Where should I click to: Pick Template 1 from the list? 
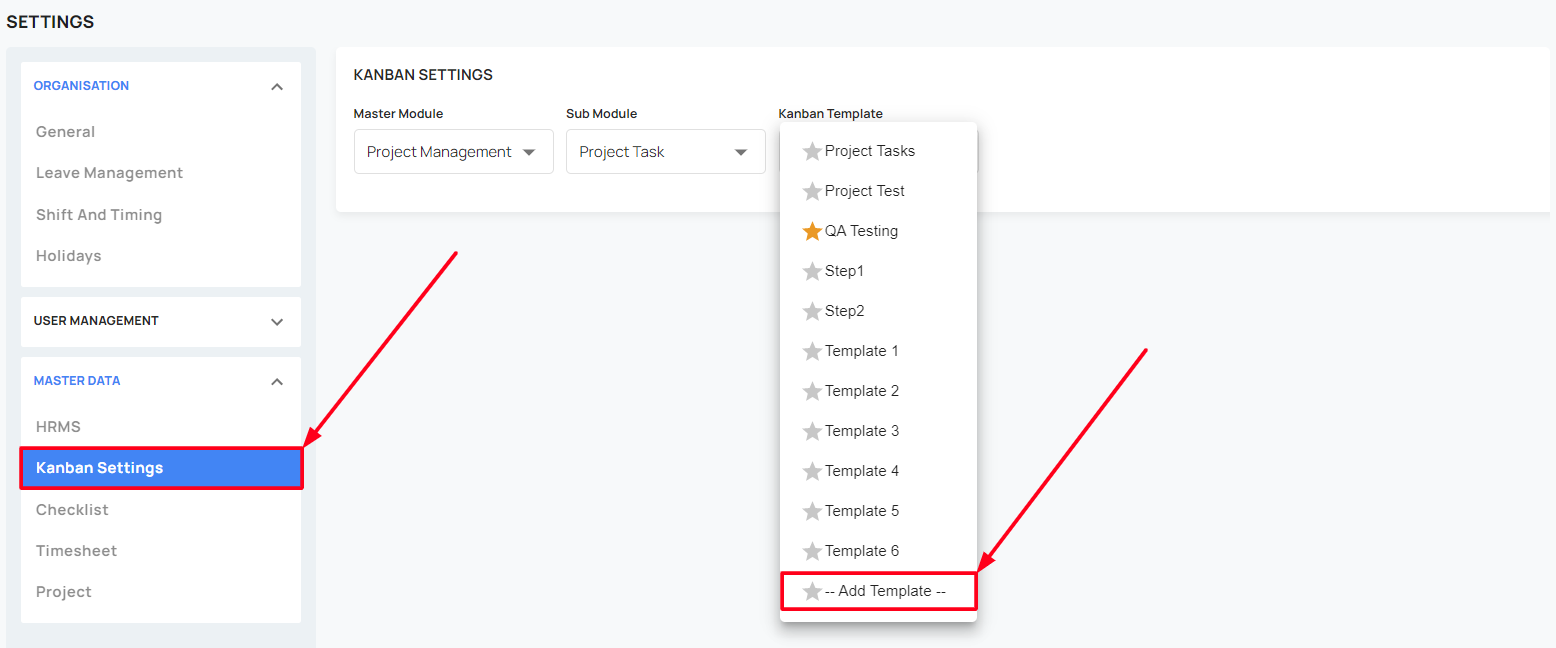coord(878,351)
